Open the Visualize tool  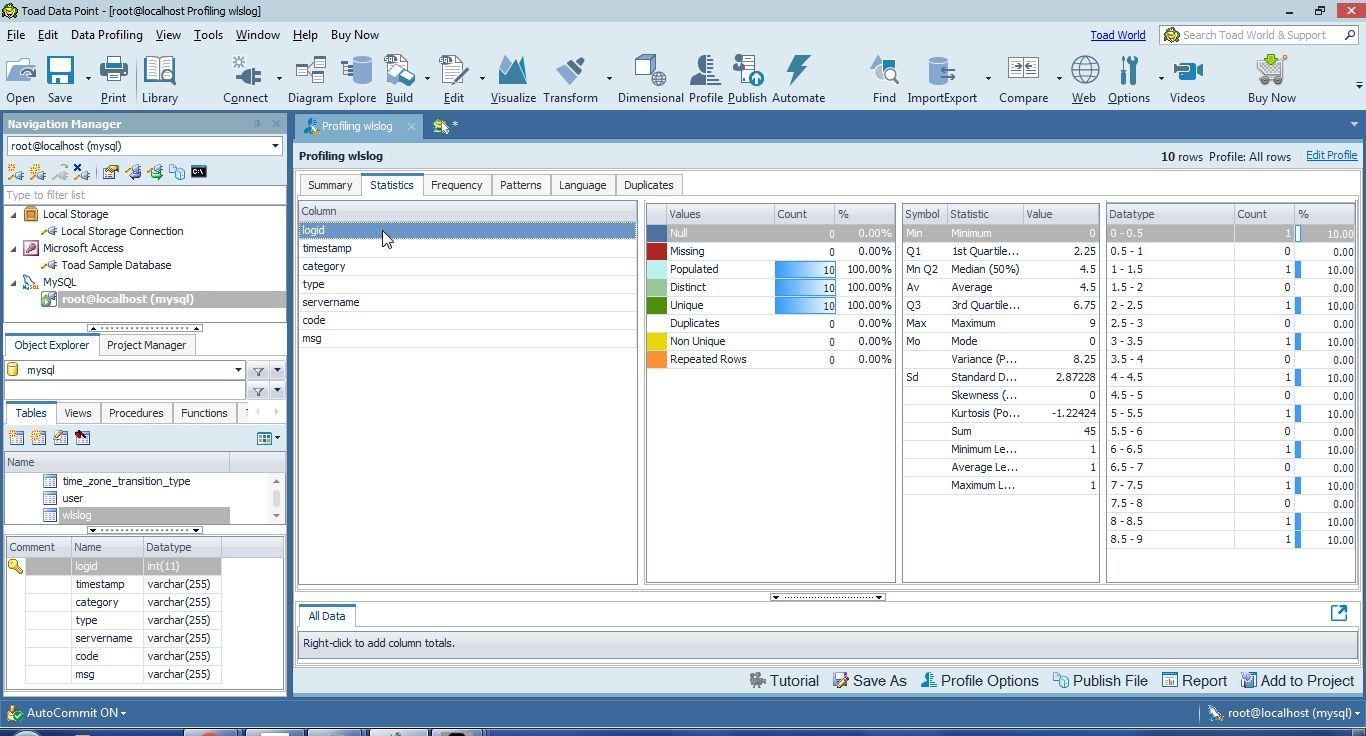(x=513, y=79)
